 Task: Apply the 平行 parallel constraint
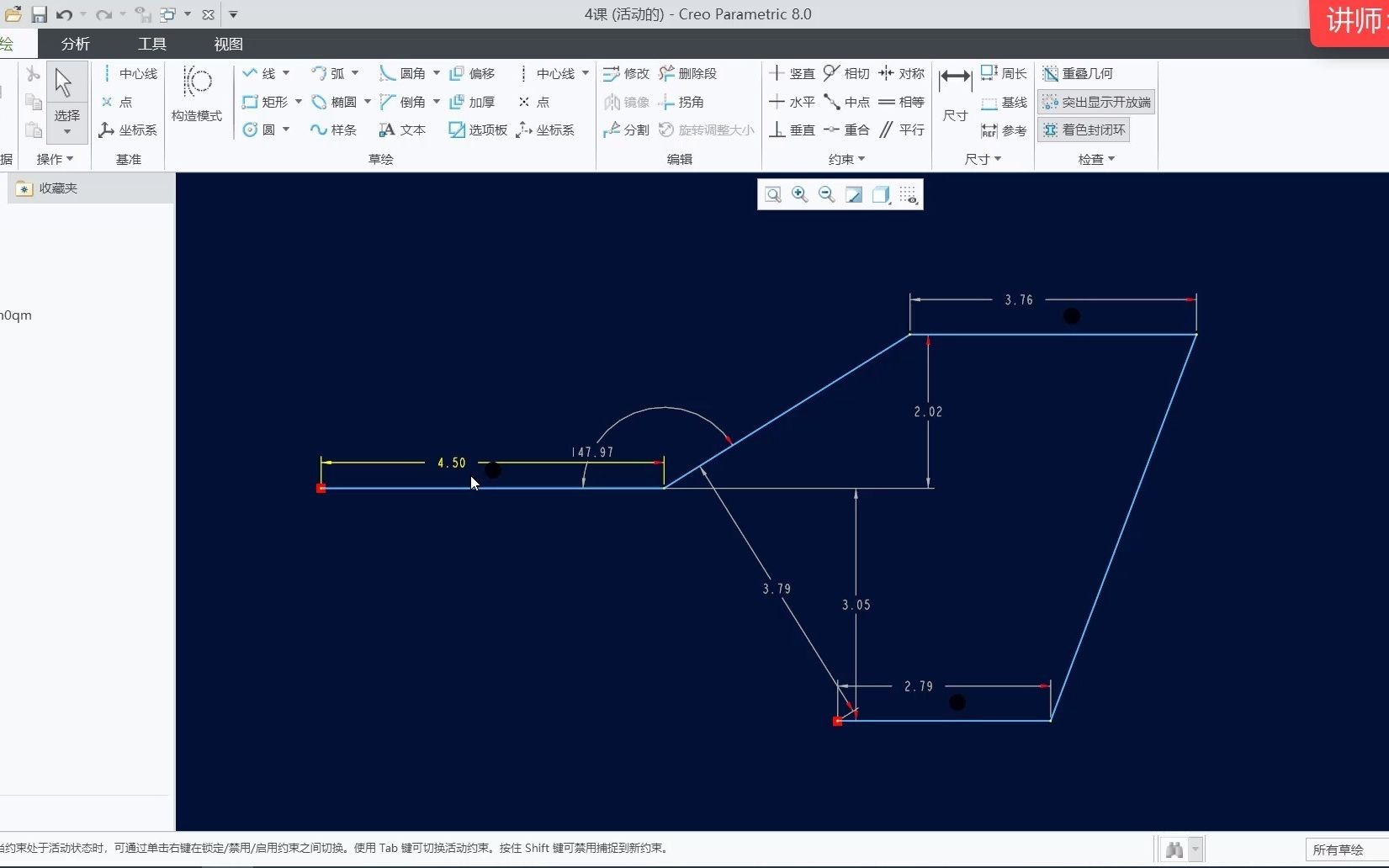coord(901,130)
